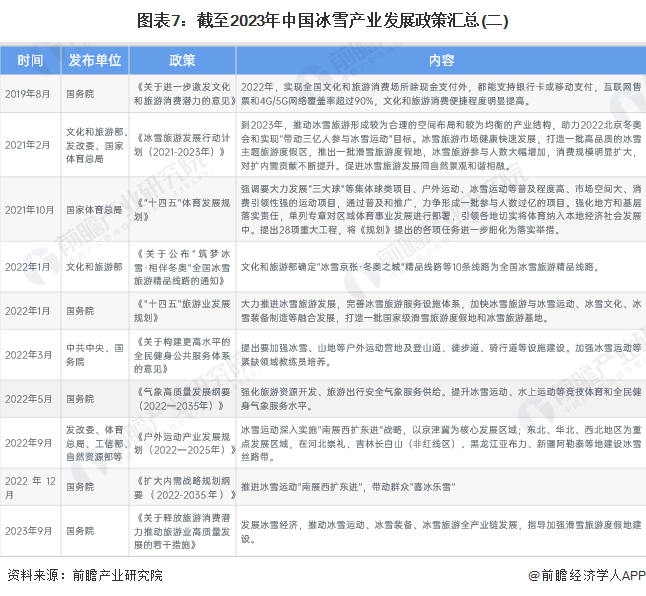Click the @前瞻经济学人APP credit
Screen dimensions: 646x596
(587, 575)
